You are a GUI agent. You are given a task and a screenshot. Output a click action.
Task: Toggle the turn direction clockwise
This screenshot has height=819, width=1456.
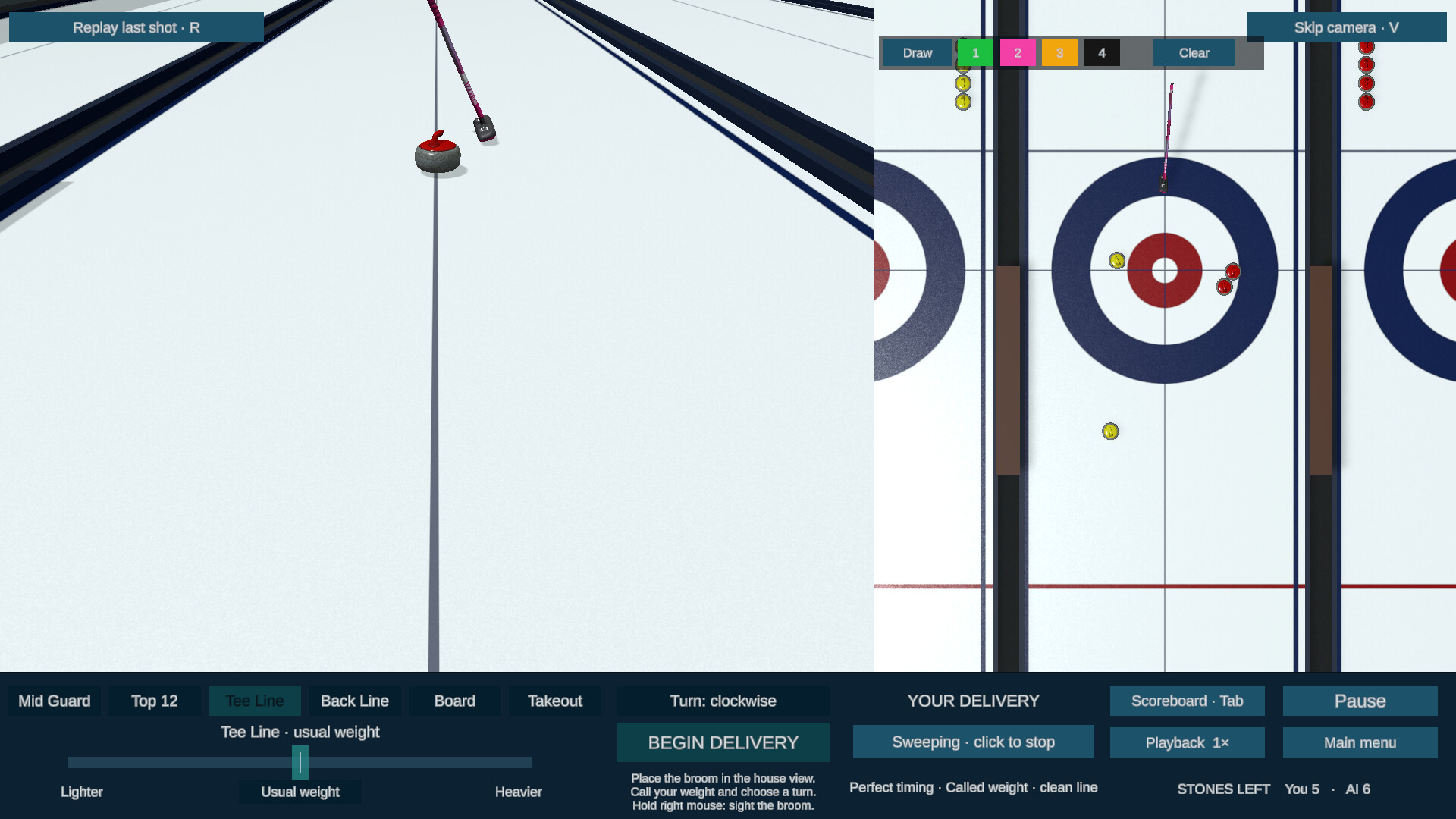[723, 701]
